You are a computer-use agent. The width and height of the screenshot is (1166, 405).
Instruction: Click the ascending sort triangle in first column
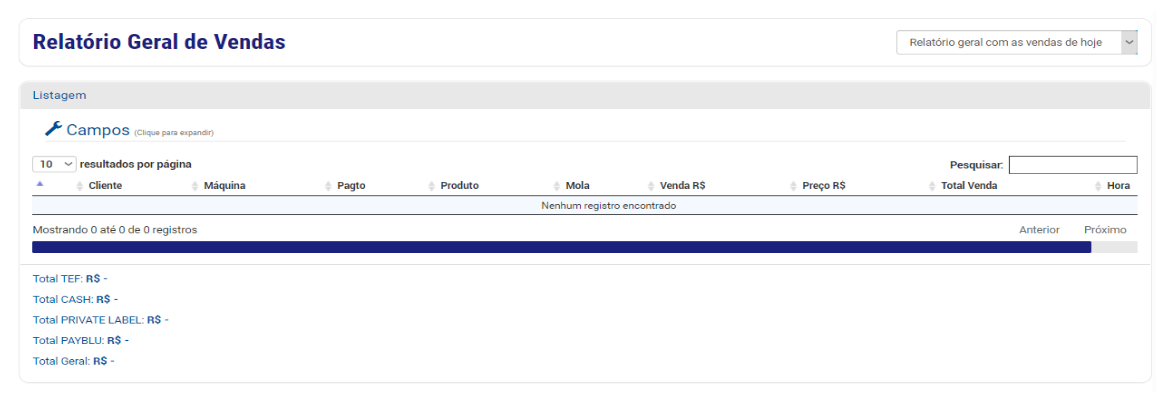[40, 184]
